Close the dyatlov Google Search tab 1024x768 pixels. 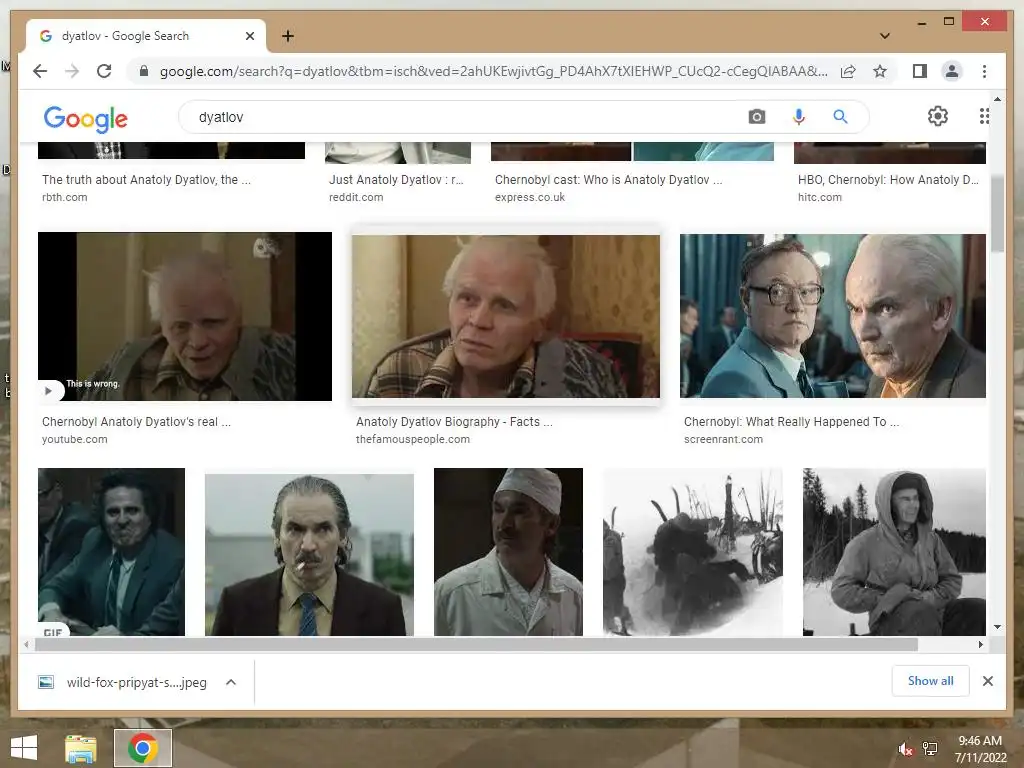tap(249, 36)
